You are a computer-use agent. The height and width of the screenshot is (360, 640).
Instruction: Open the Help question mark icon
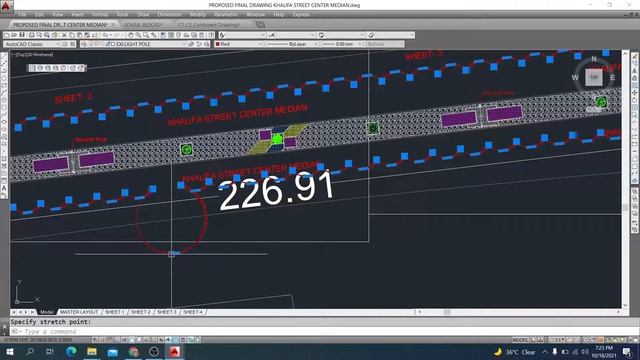(x=211, y=35)
